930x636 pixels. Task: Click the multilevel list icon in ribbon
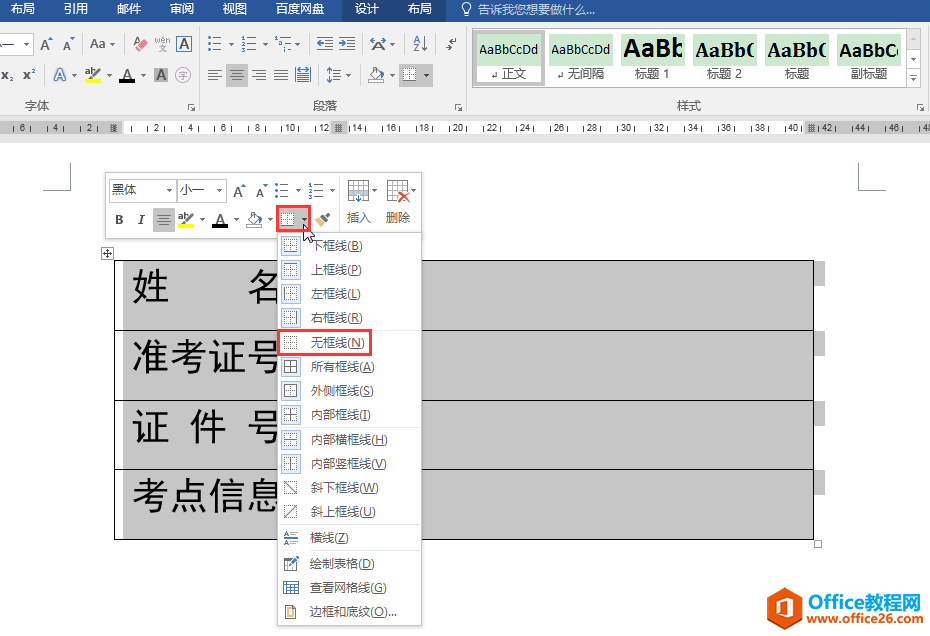(x=283, y=44)
